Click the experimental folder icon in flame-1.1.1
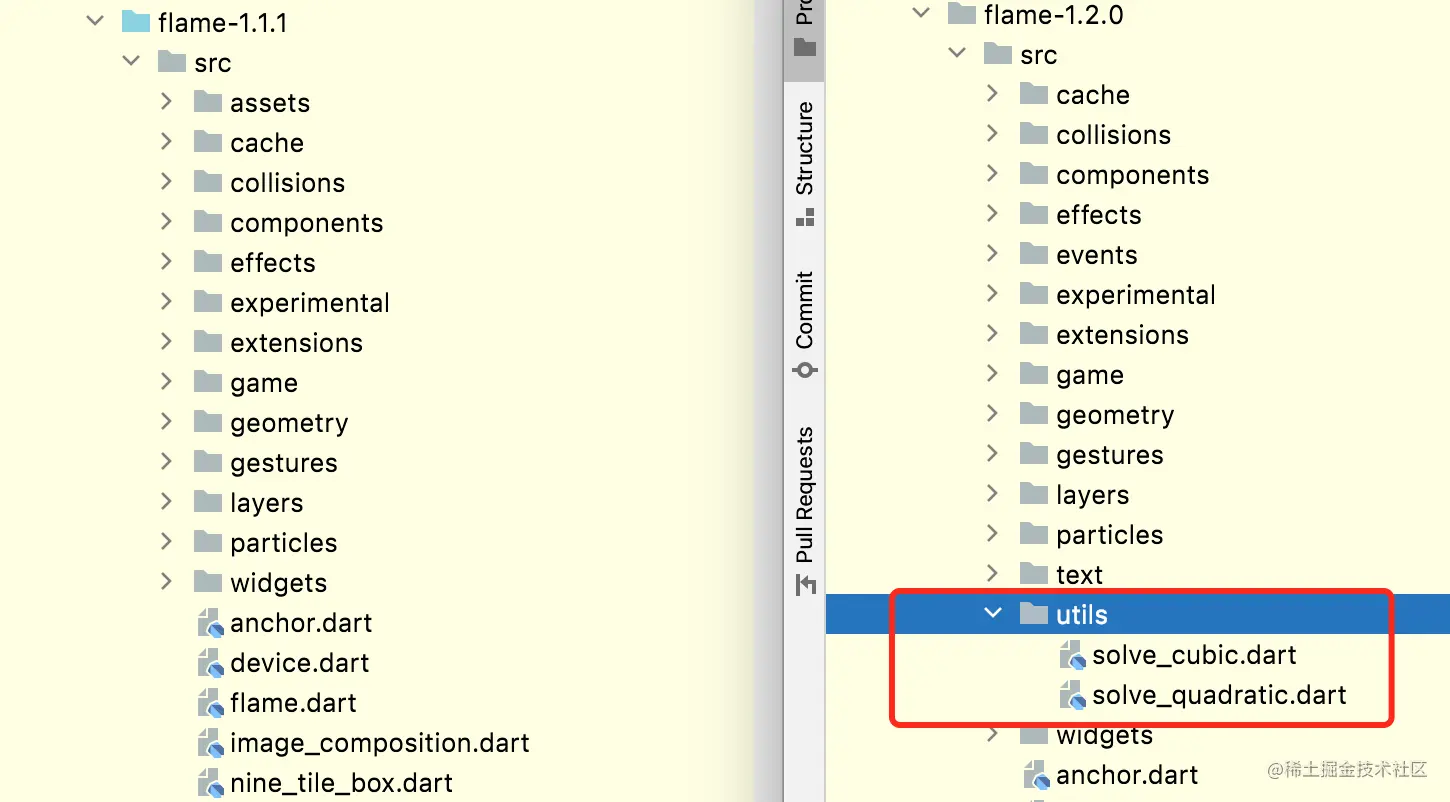 point(208,301)
